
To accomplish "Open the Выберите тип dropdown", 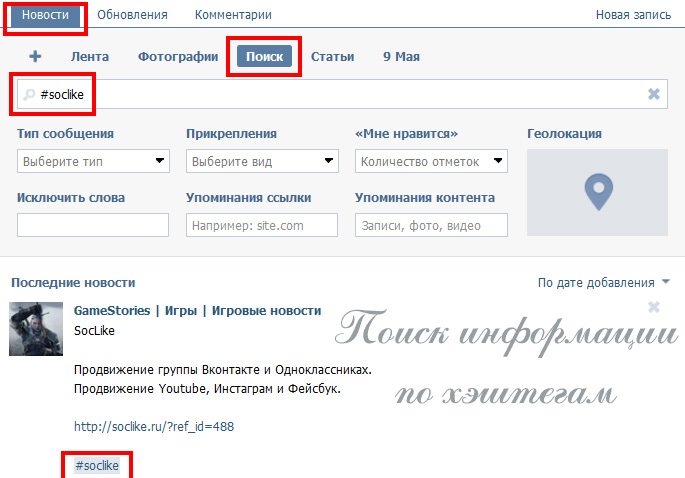I will click(x=93, y=161).
